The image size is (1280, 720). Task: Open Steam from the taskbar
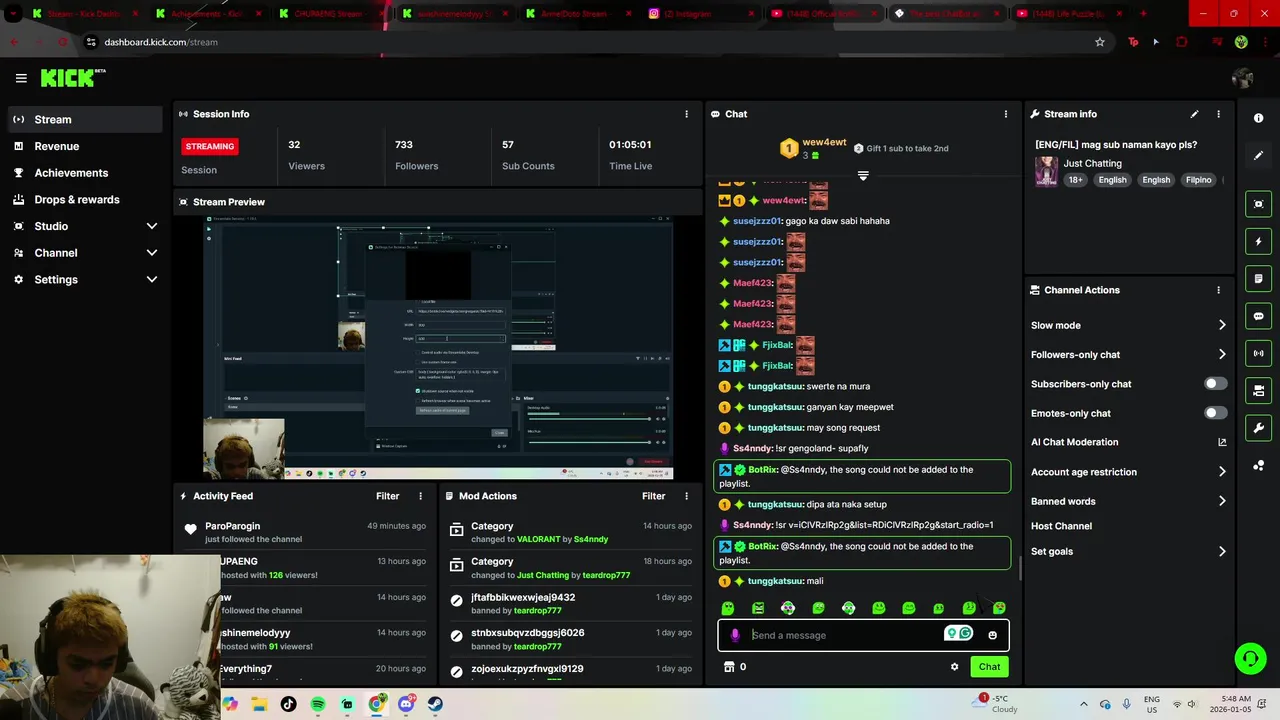tap(435, 704)
